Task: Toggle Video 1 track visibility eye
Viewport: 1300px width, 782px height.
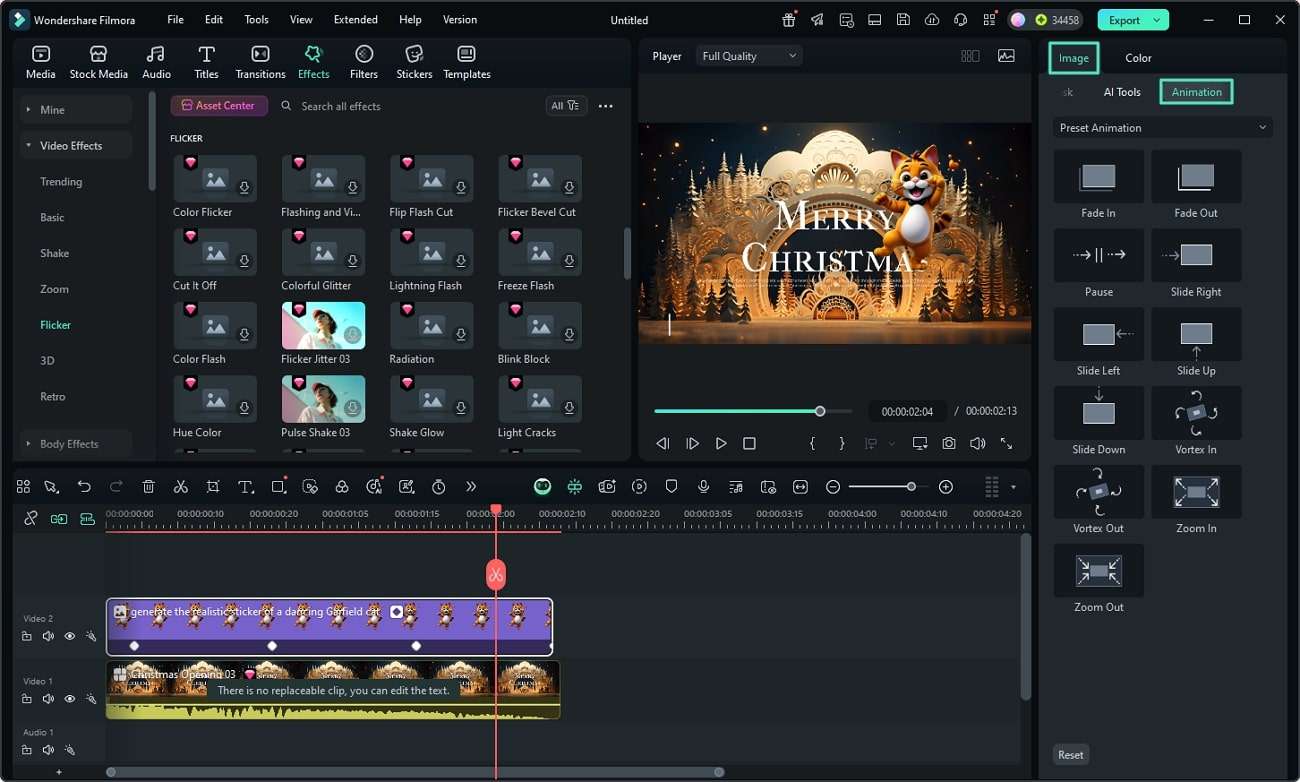Action: click(x=70, y=699)
